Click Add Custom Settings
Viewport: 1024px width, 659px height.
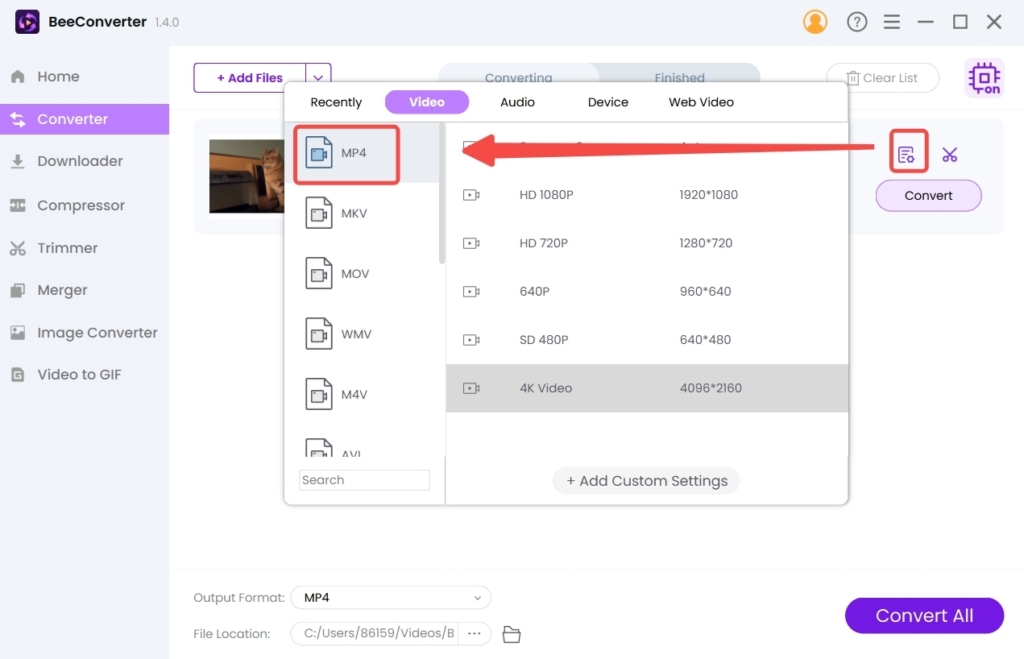pos(646,480)
